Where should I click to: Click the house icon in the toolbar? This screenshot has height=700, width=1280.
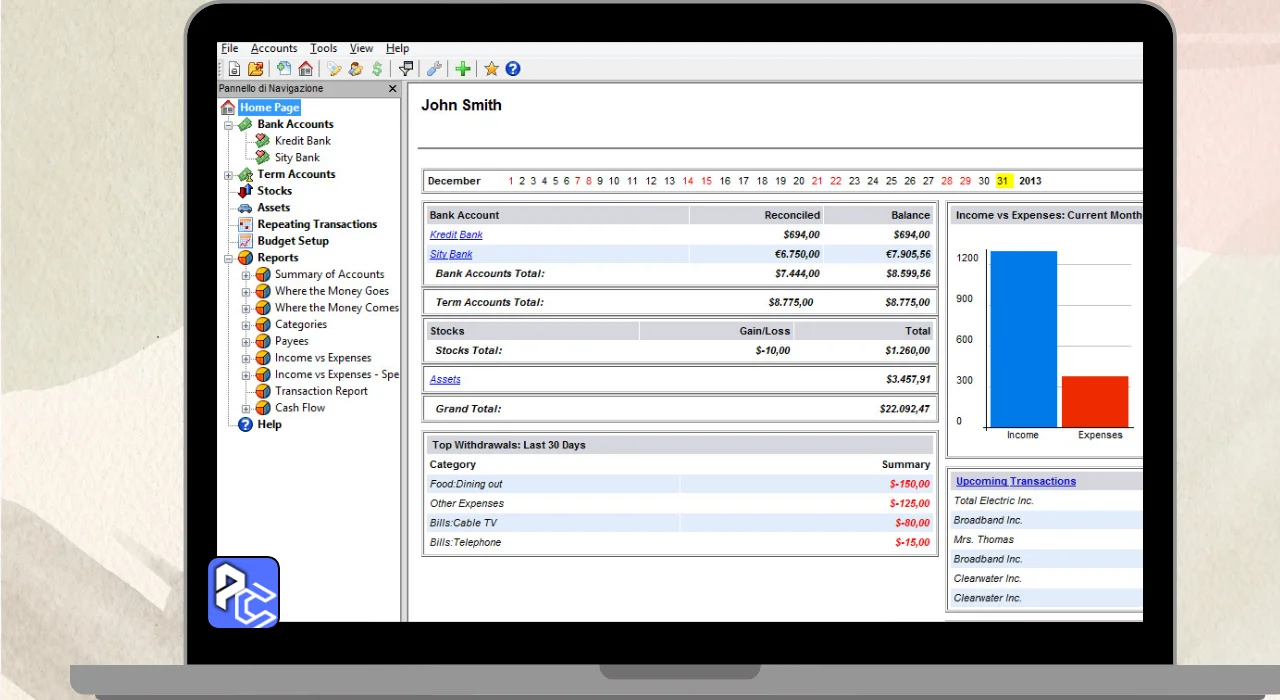click(x=305, y=69)
